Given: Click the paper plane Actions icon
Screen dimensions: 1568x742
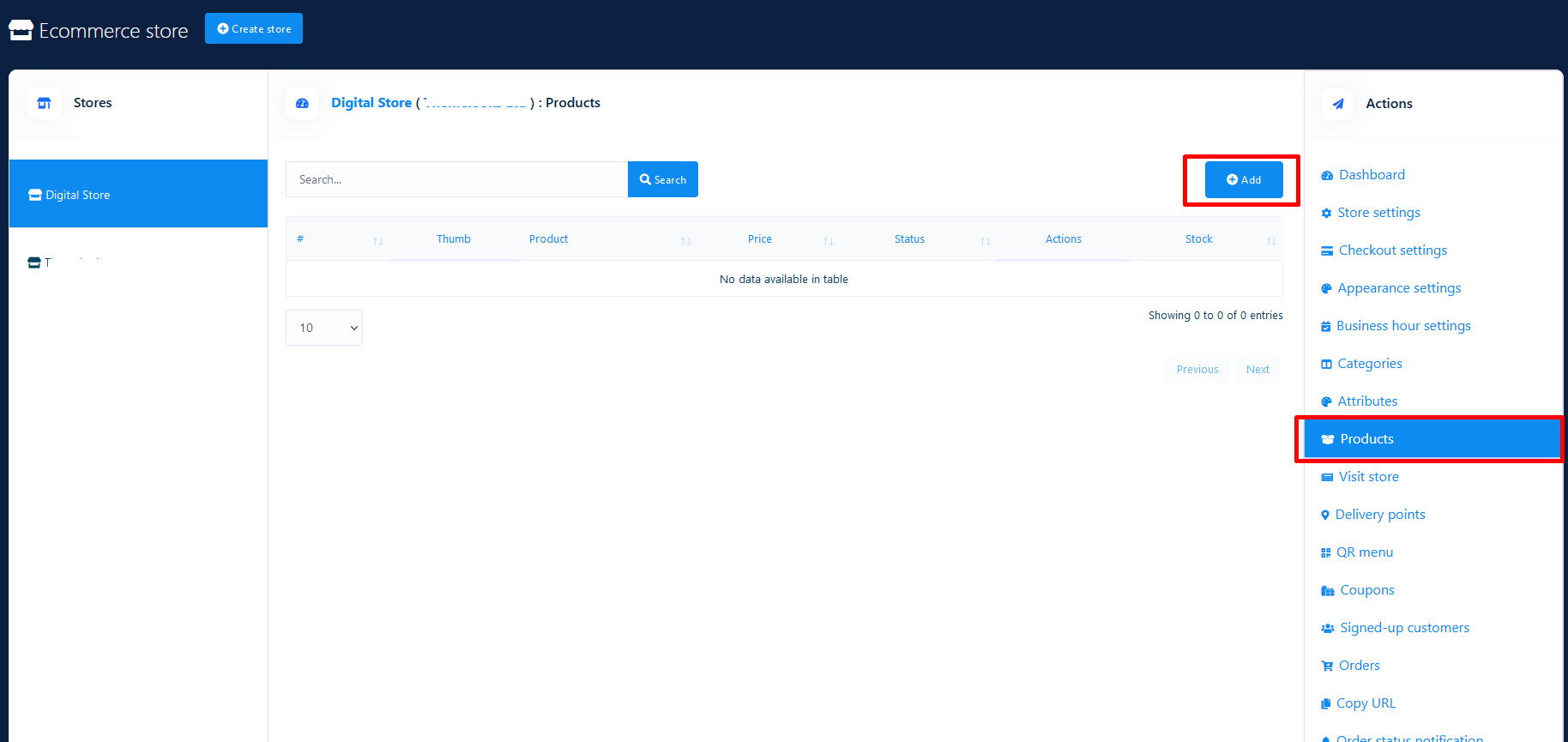Looking at the screenshot, I should (1337, 104).
